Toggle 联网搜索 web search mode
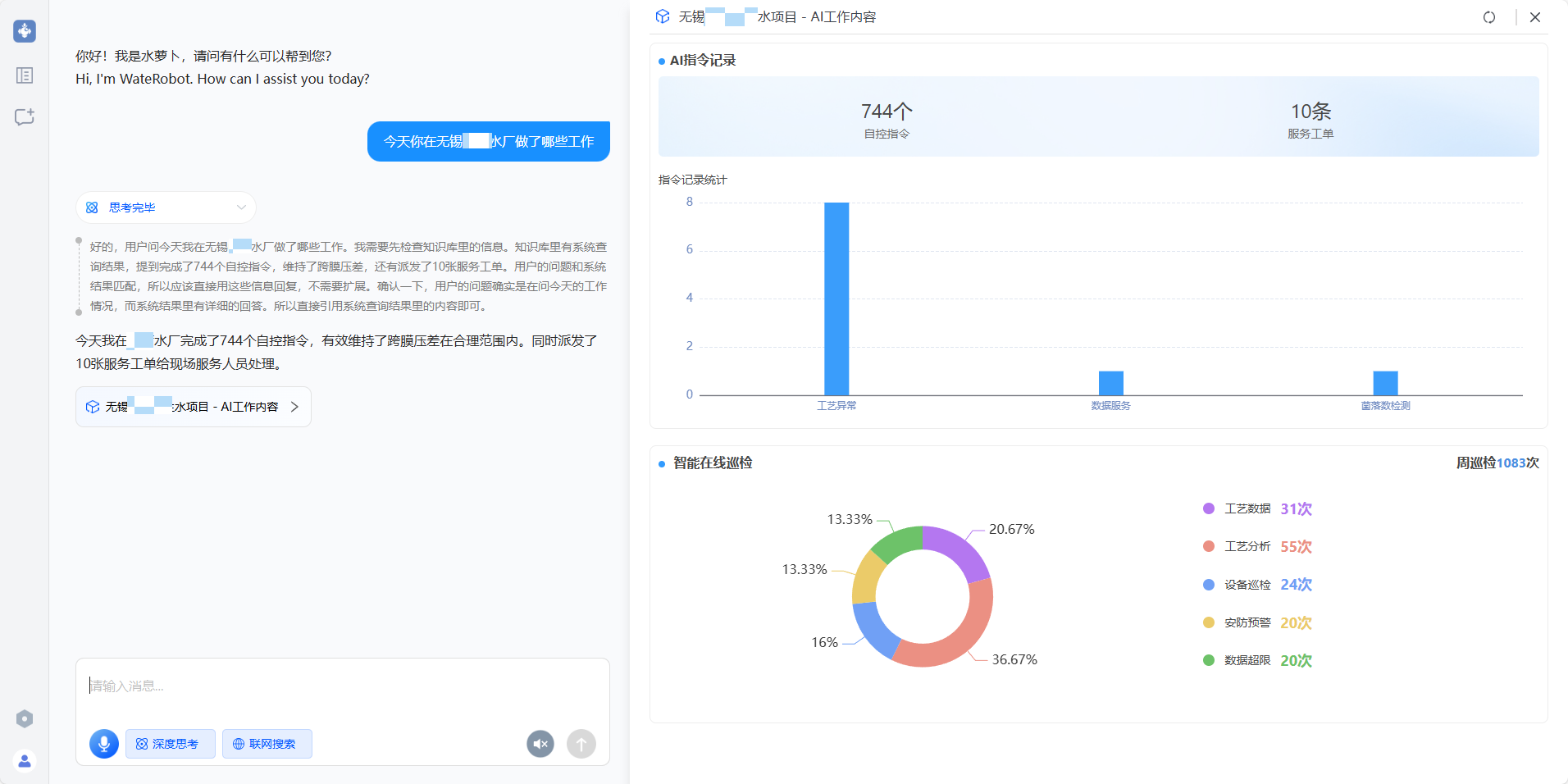The image size is (1568, 784). click(267, 744)
